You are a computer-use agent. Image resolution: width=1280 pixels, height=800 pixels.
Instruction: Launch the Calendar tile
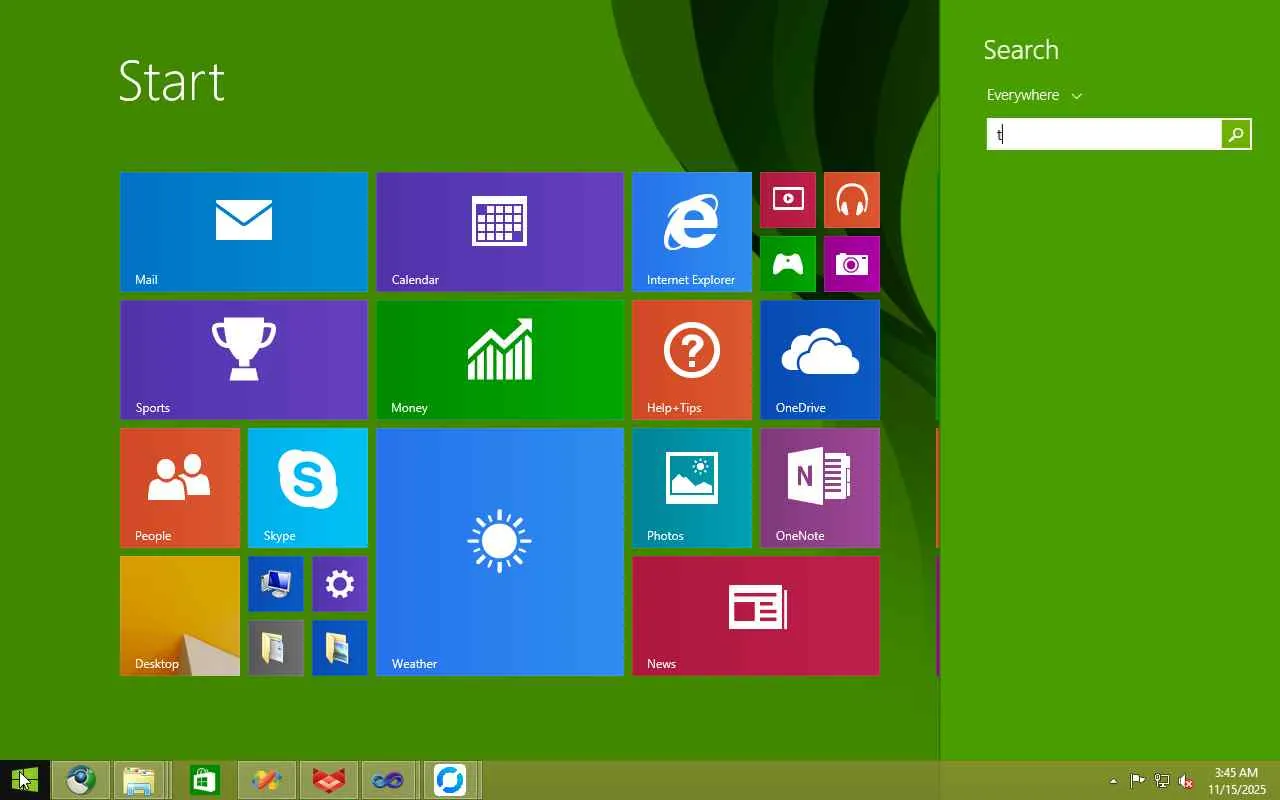[500, 232]
